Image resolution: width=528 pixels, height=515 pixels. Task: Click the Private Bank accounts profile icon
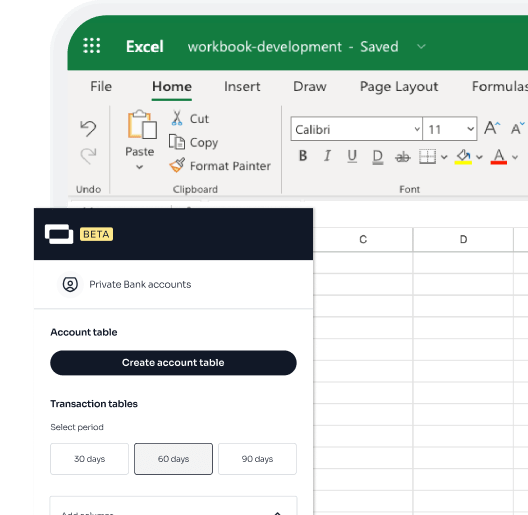coord(70,284)
